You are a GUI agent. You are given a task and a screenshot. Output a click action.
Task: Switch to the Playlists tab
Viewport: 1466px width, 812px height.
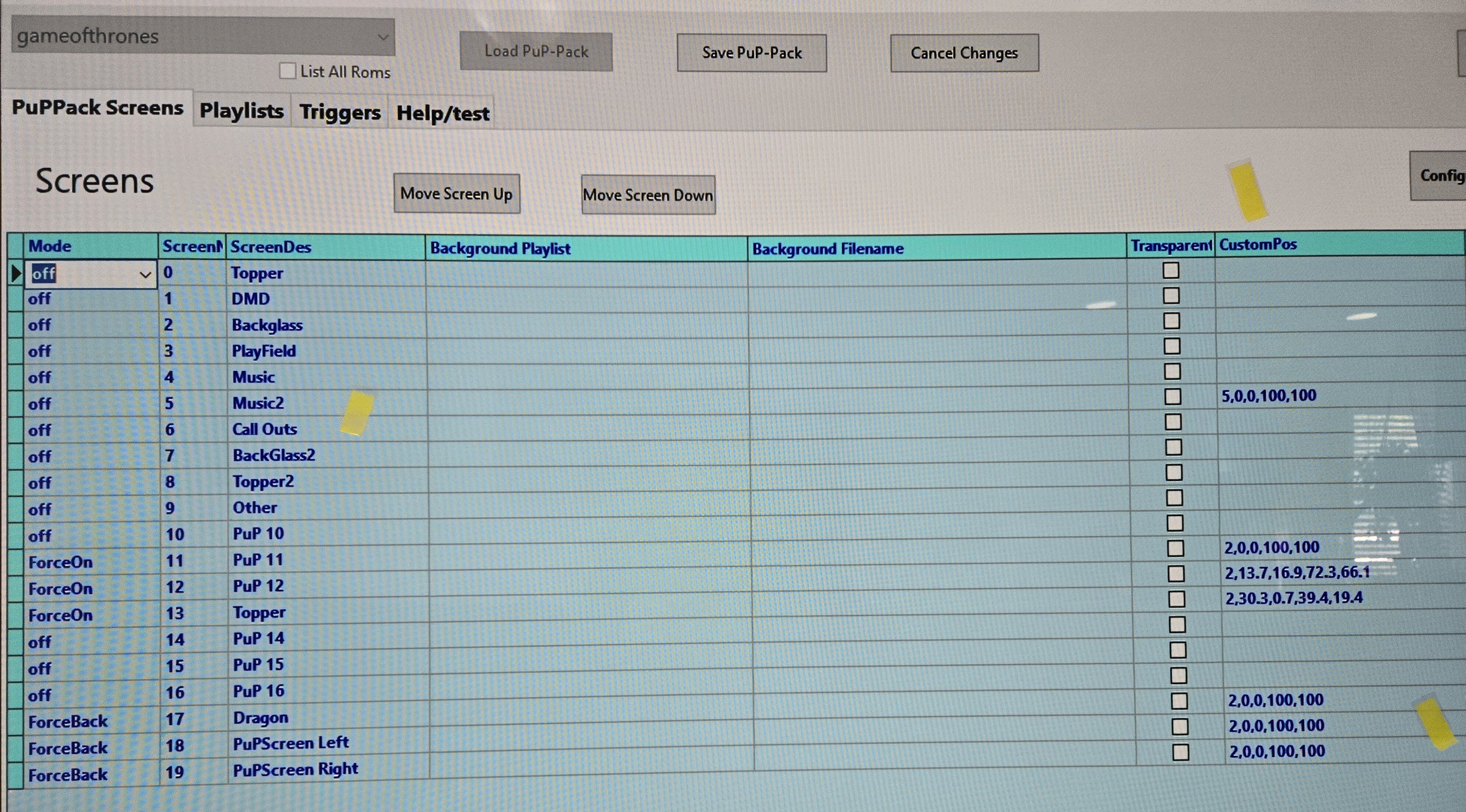click(242, 111)
